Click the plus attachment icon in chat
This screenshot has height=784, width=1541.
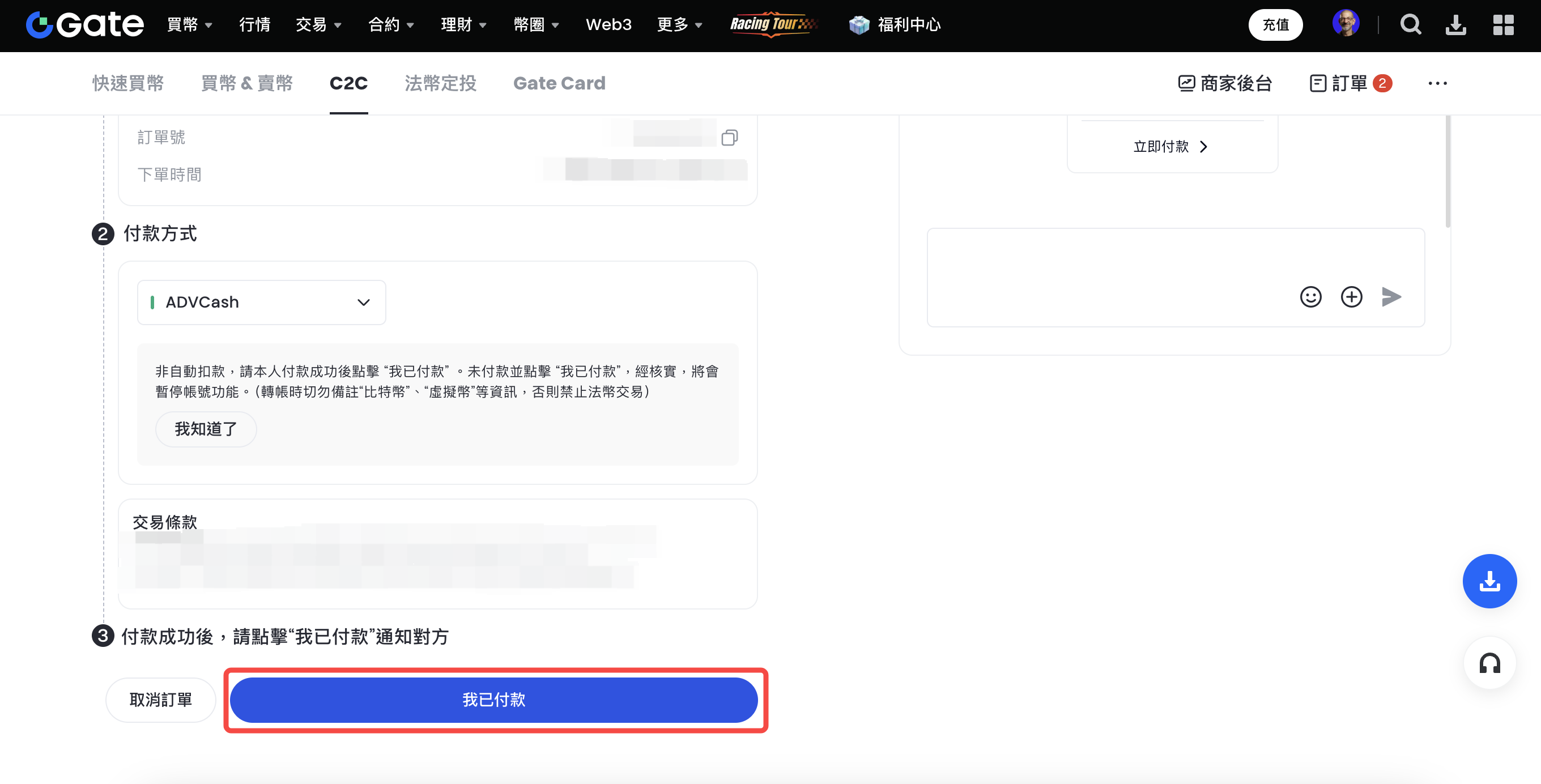[1351, 297]
